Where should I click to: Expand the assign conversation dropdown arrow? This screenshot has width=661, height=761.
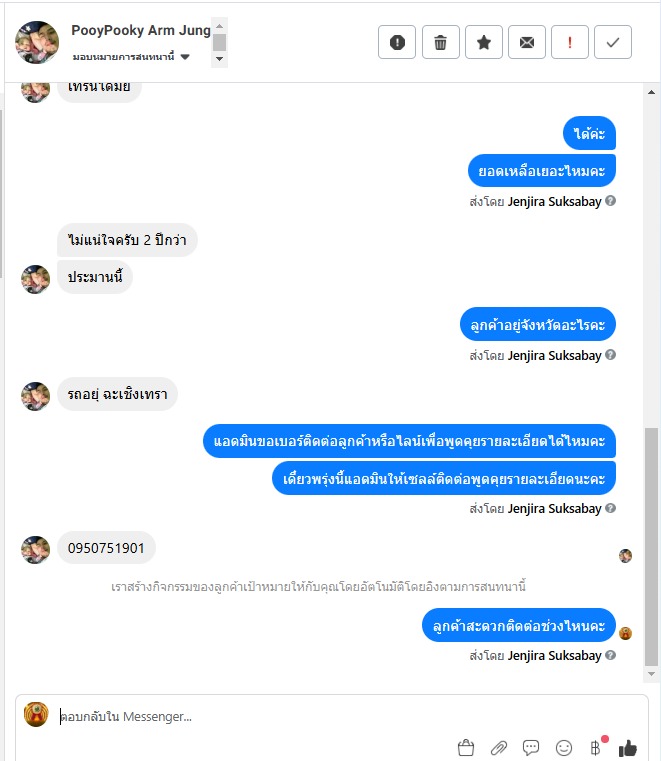coord(185,57)
